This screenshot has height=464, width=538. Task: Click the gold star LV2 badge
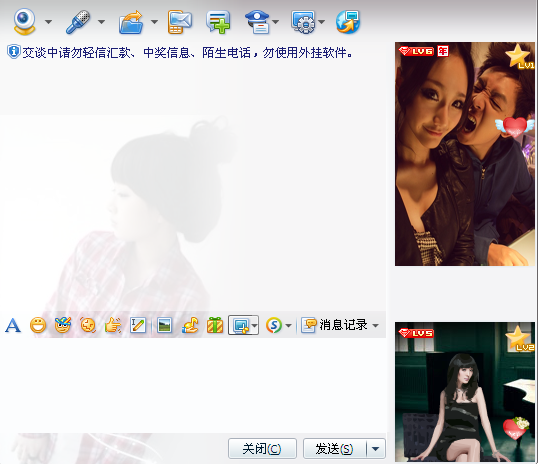pos(519,338)
